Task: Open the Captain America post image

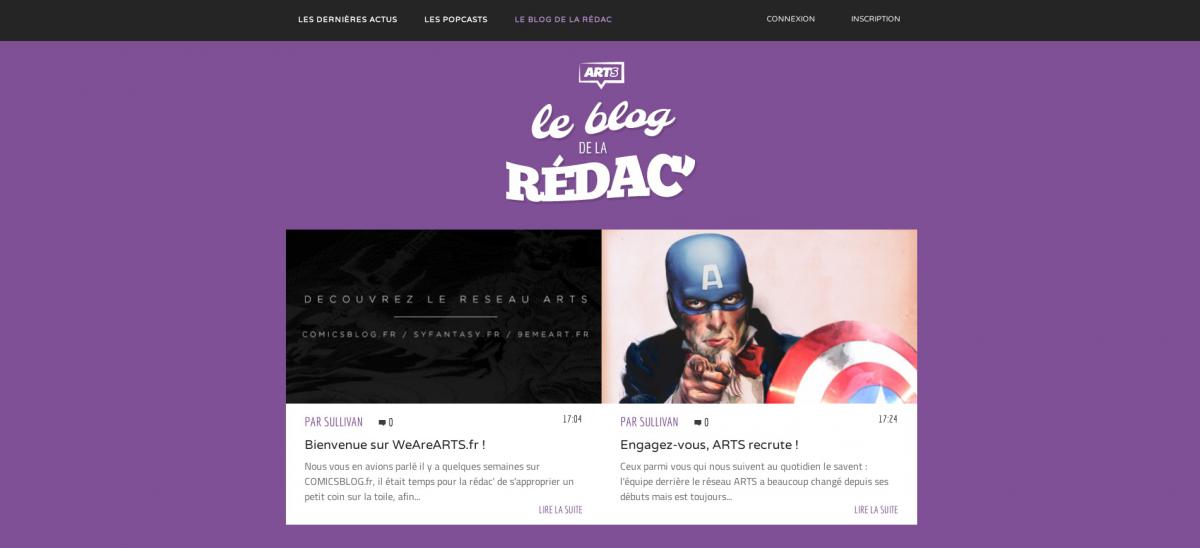Action: [x=759, y=317]
